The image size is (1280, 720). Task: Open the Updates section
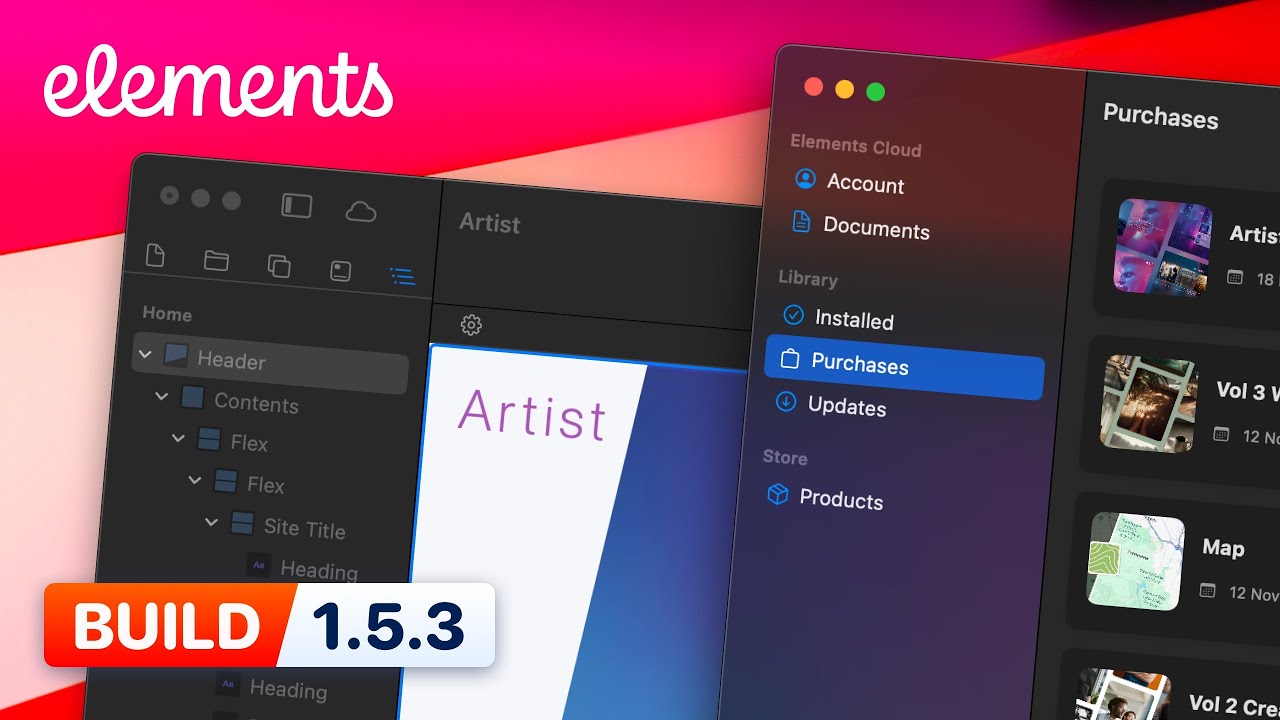847,407
